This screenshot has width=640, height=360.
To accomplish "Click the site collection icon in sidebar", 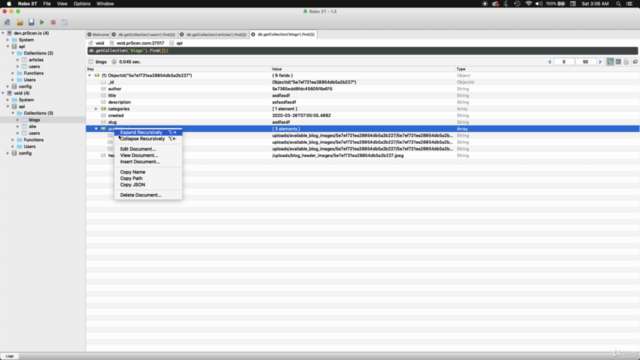I will (x=24, y=127).
